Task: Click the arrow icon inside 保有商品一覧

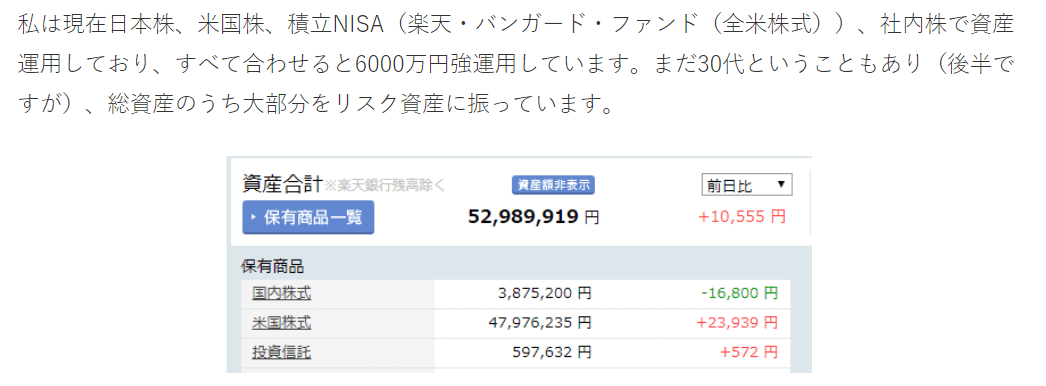Action: (x=254, y=217)
